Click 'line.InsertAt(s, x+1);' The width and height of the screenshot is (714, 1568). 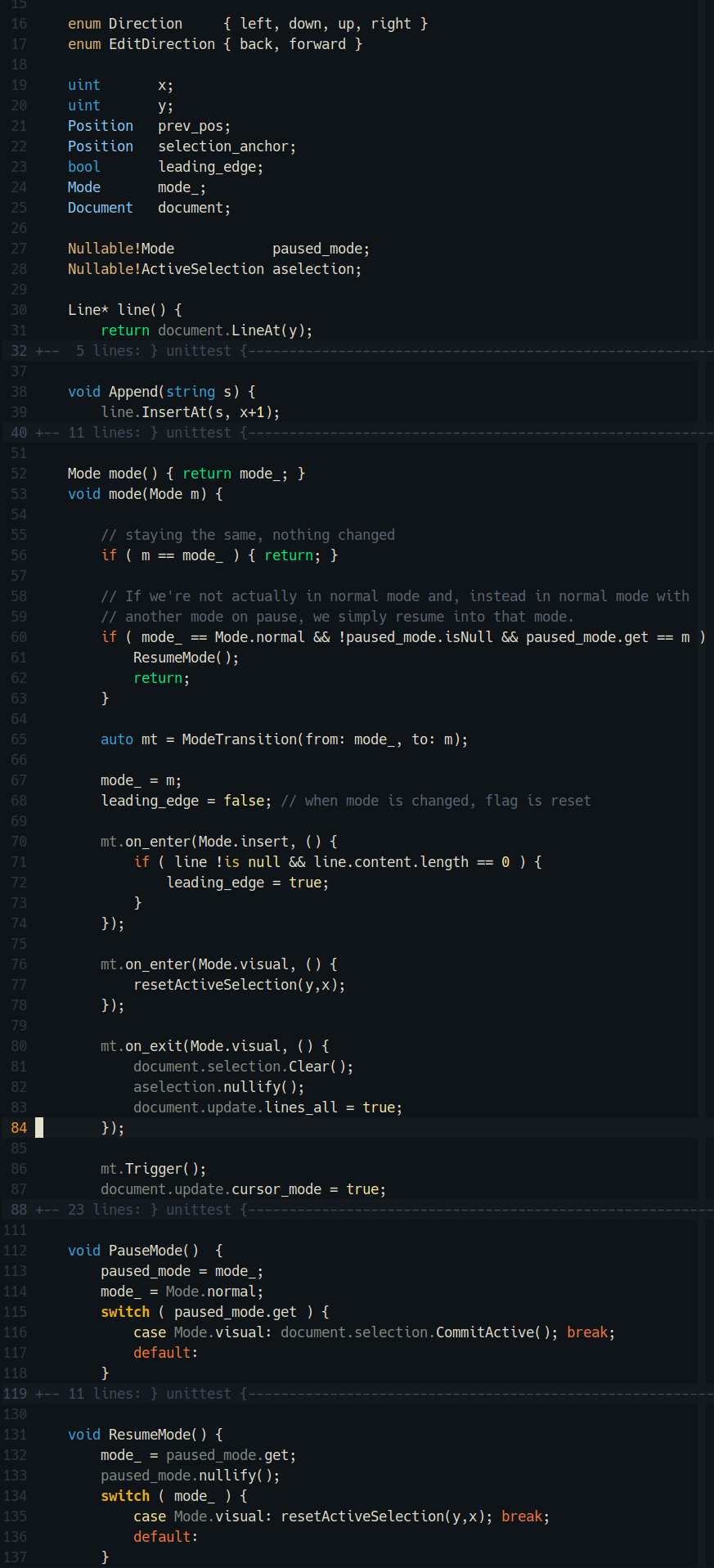pyautogui.click(x=191, y=412)
